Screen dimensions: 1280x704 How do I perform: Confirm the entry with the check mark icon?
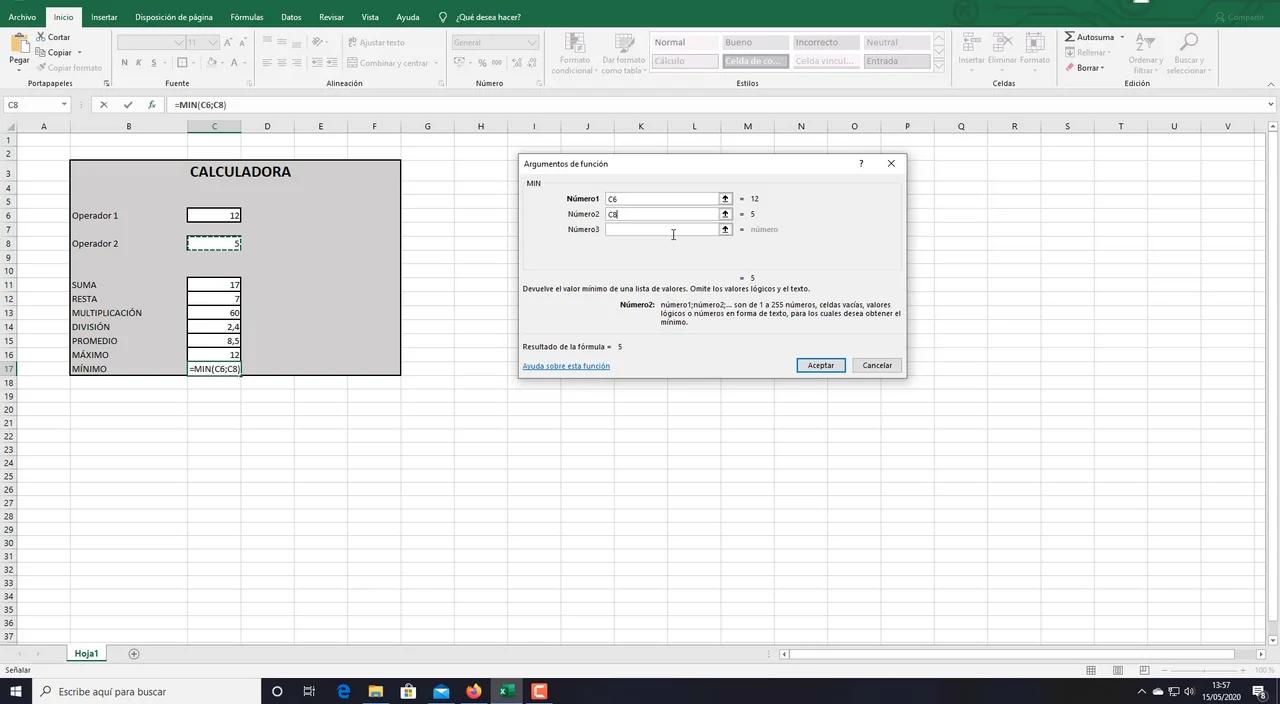pyautogui.click(x=128, y=104)
